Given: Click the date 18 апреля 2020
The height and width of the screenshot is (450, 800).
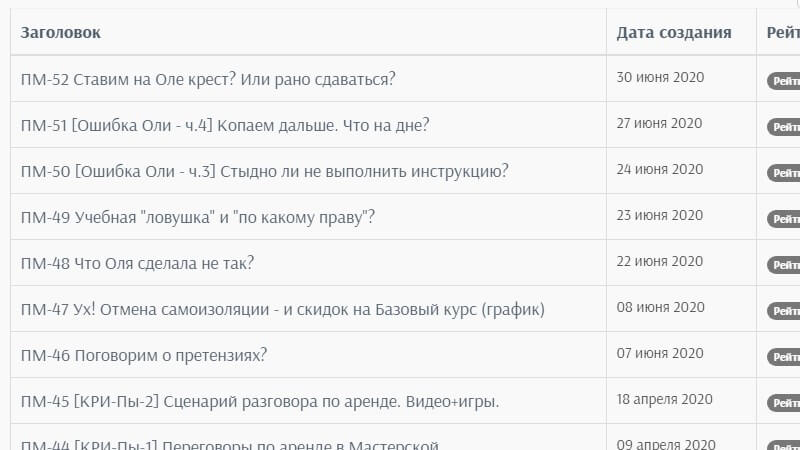Looking at the screenshot, I should [664, 399].
